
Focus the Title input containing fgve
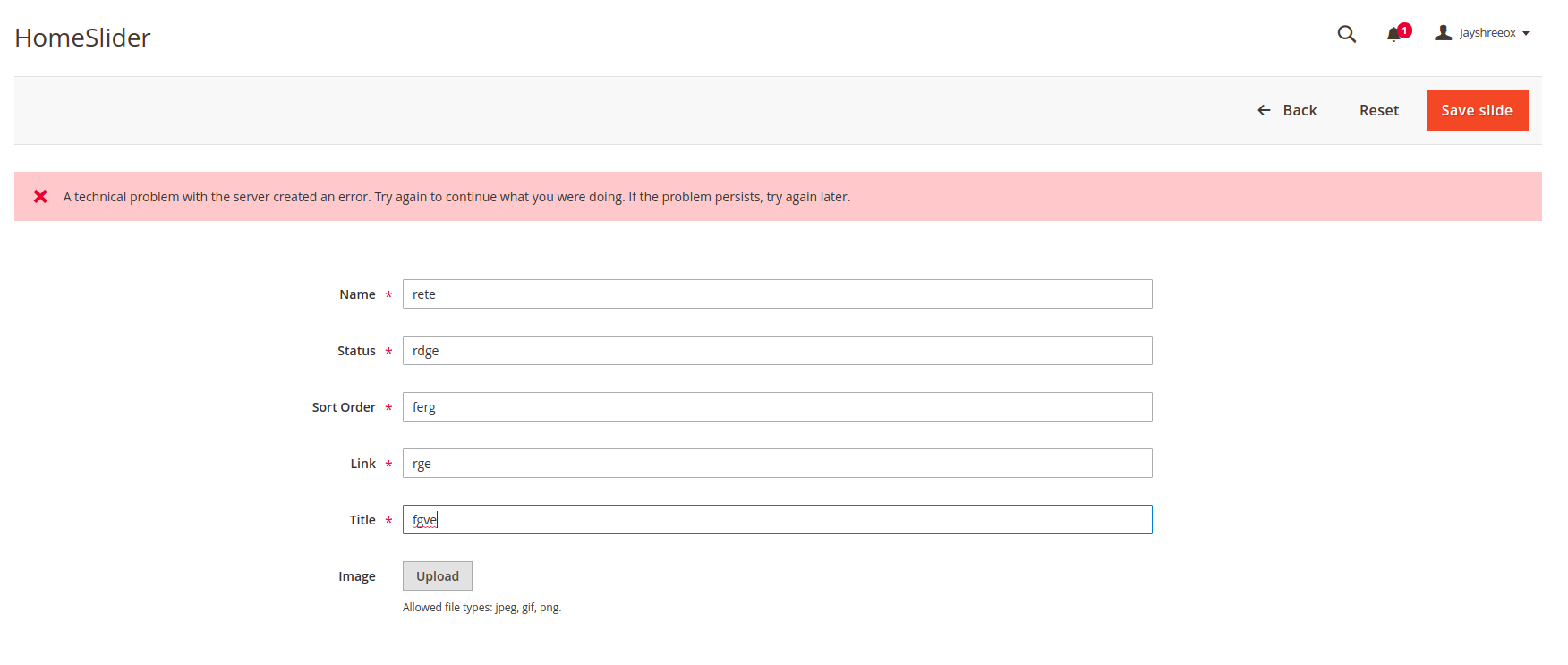tap(777, 520)
